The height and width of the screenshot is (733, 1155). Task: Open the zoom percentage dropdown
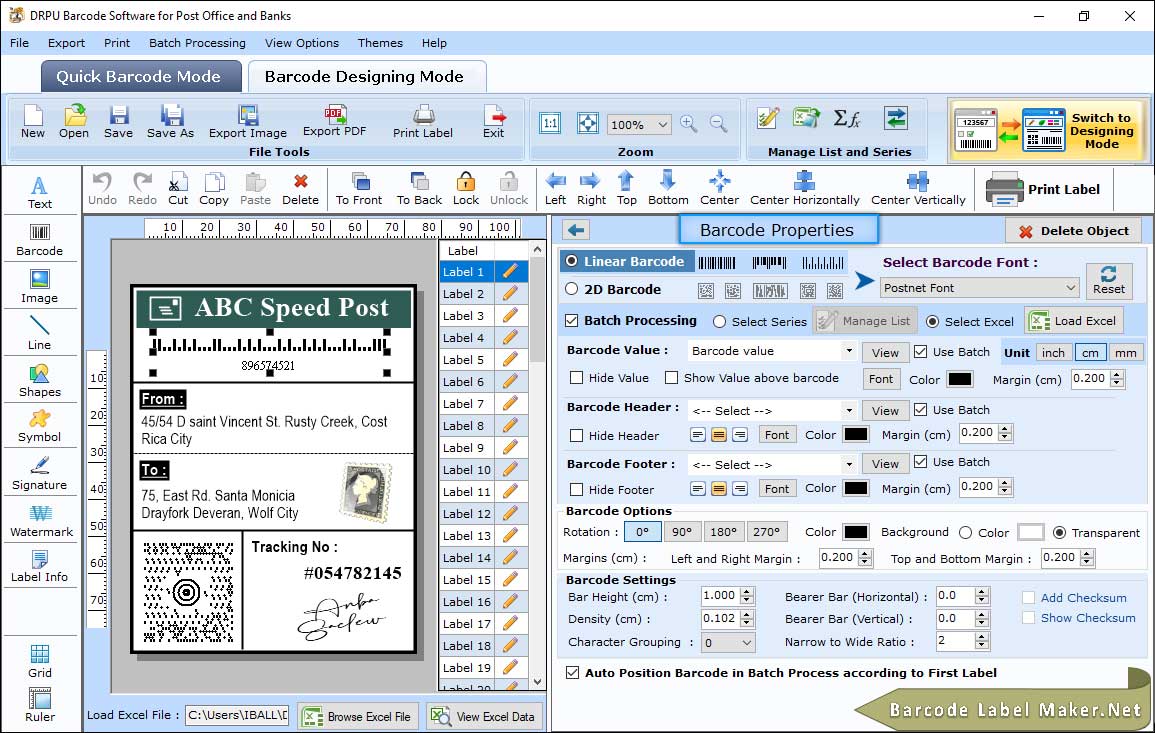coord(639,124)
